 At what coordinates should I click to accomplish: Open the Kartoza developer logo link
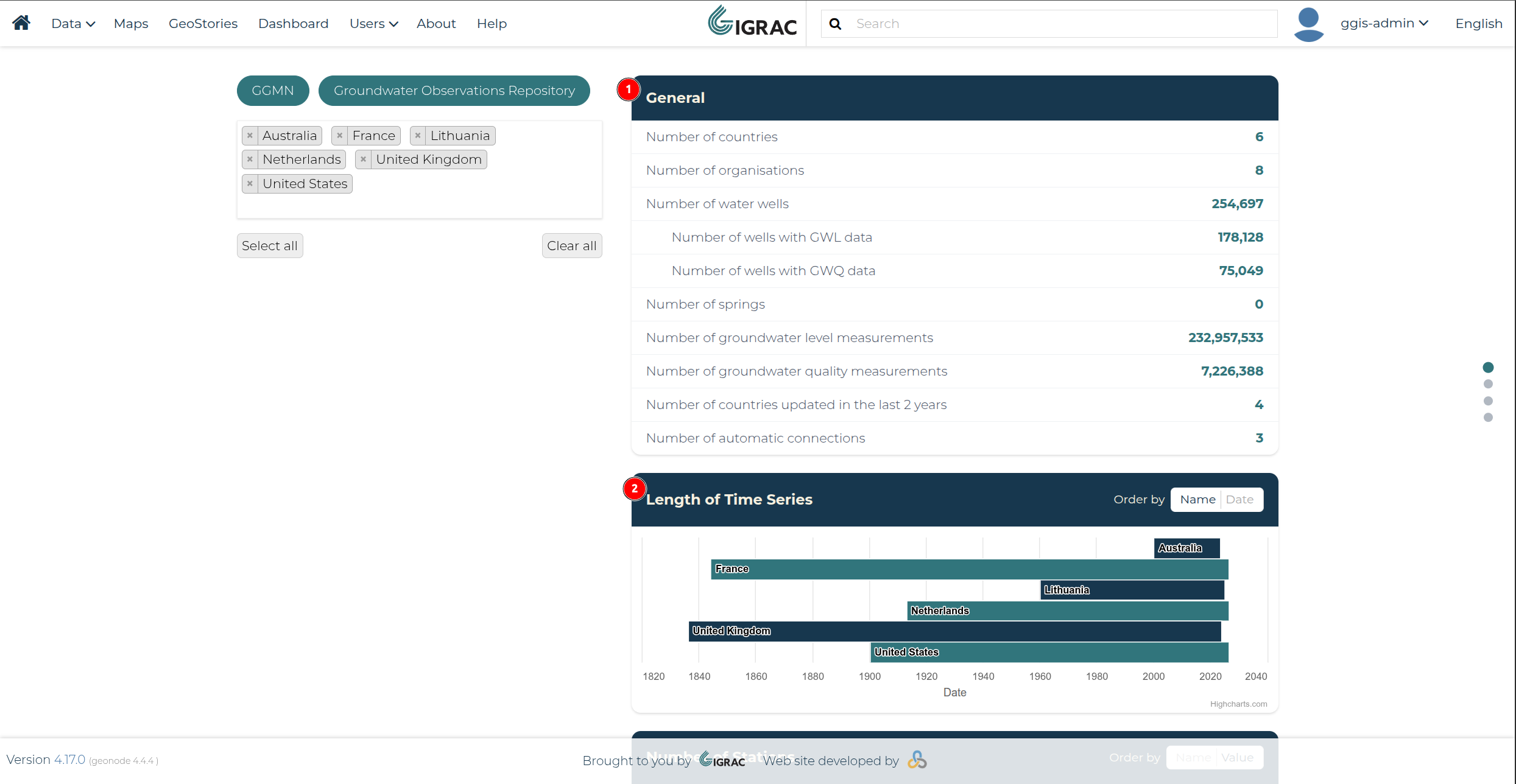[x=917, y=760]
